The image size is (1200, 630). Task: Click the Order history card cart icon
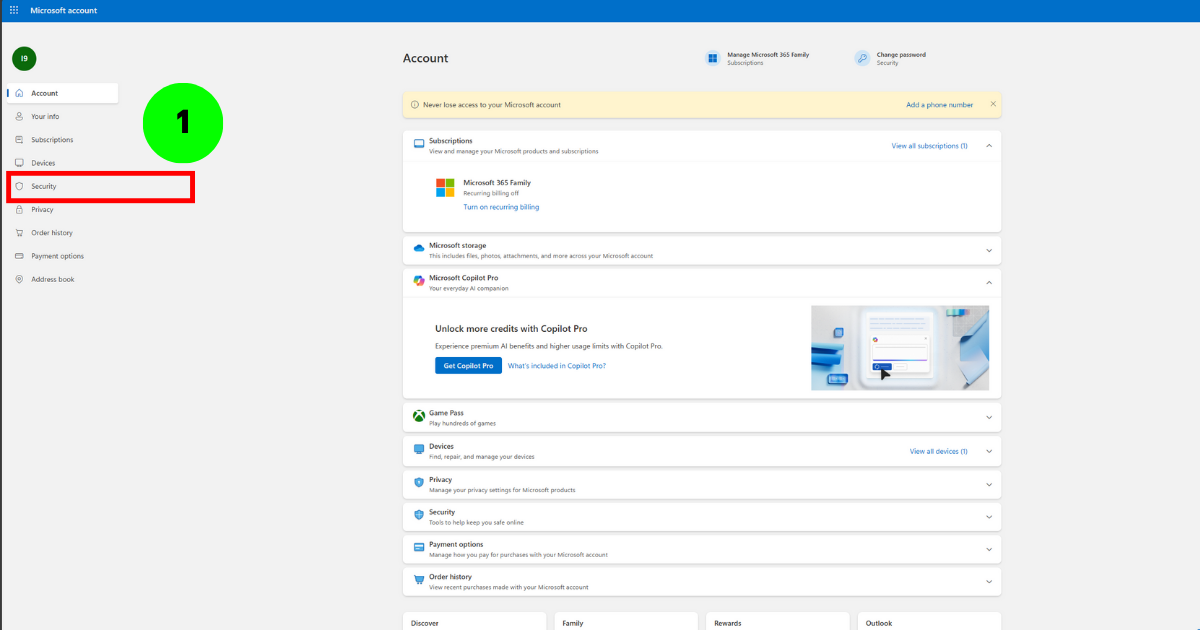click(419, 580)
